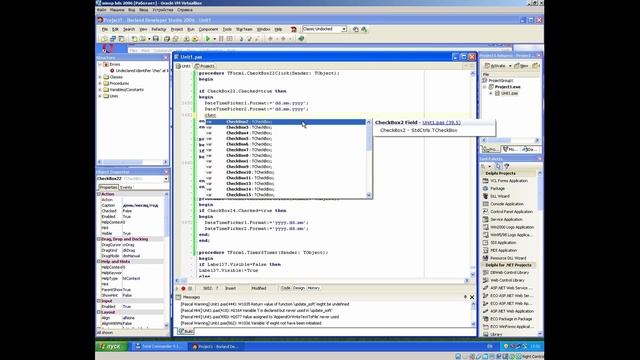Select VCL Forms Application in Tool Palette
This screenshot has height=360, width=640.
(x=509, y=181)
